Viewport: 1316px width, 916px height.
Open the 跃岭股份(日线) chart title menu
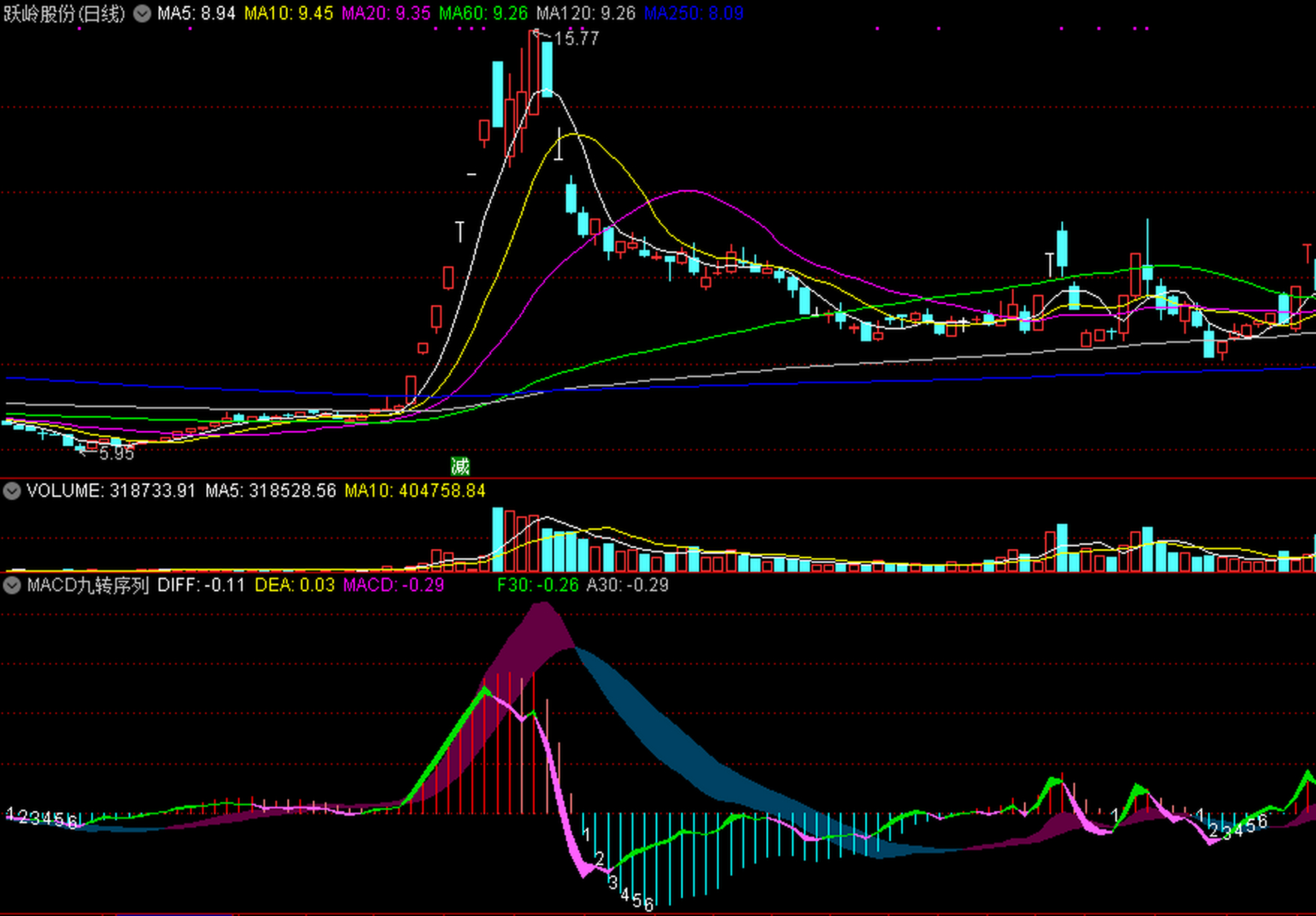[x=64, y=12]
